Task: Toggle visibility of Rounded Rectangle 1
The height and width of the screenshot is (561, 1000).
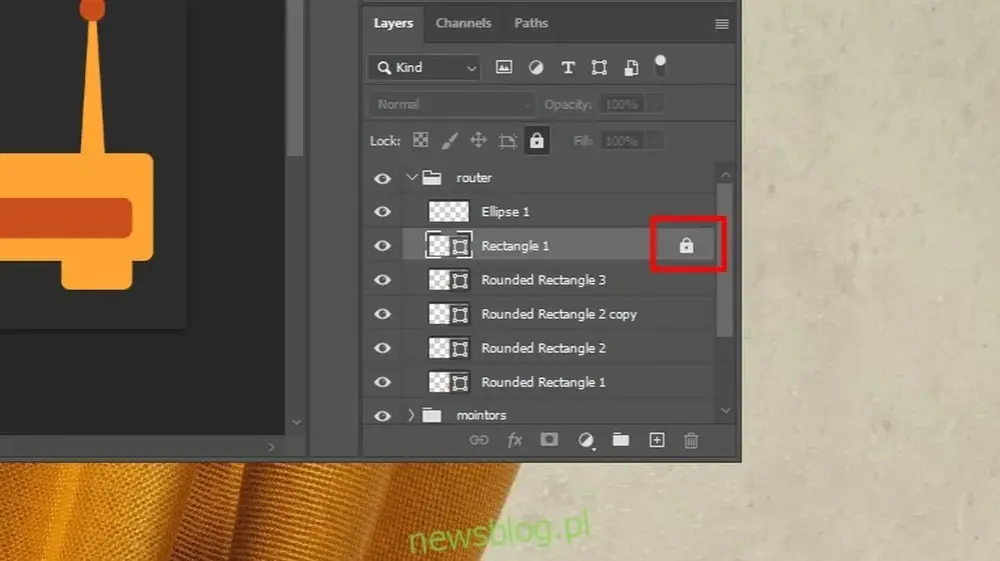Action: [x=382, y=382]
